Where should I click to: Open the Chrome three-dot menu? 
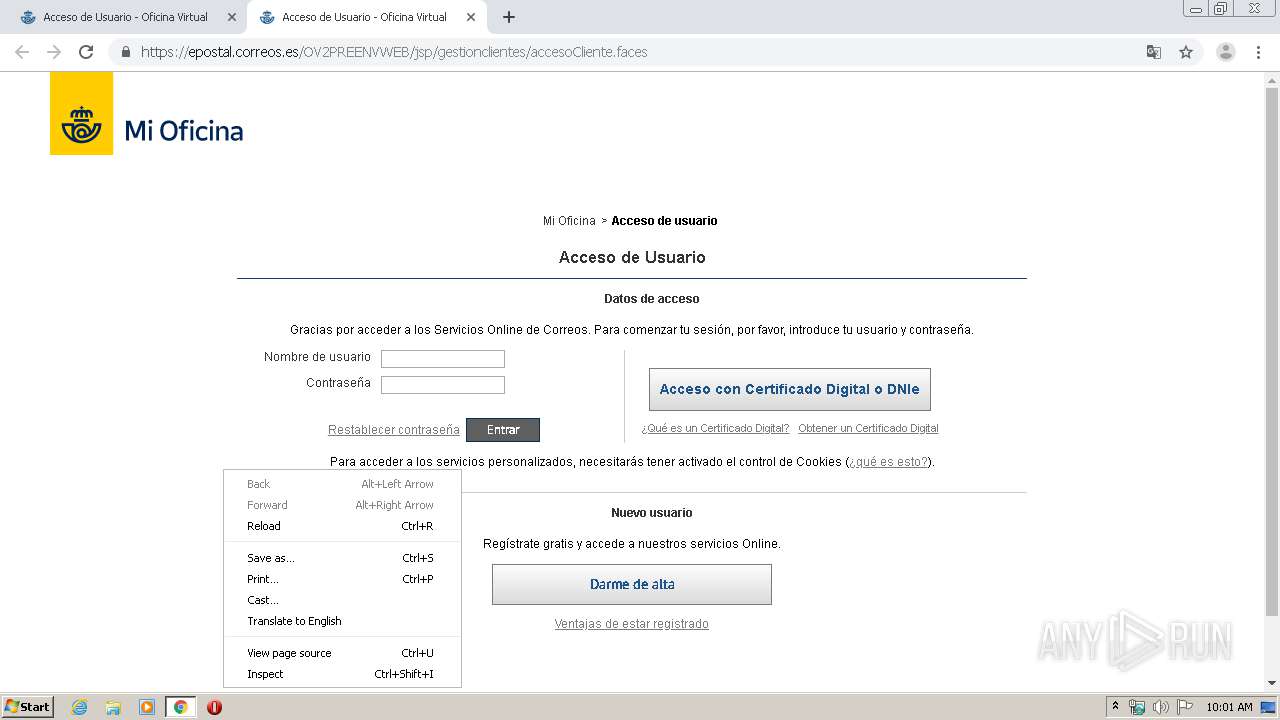[x=1258, y=52]
